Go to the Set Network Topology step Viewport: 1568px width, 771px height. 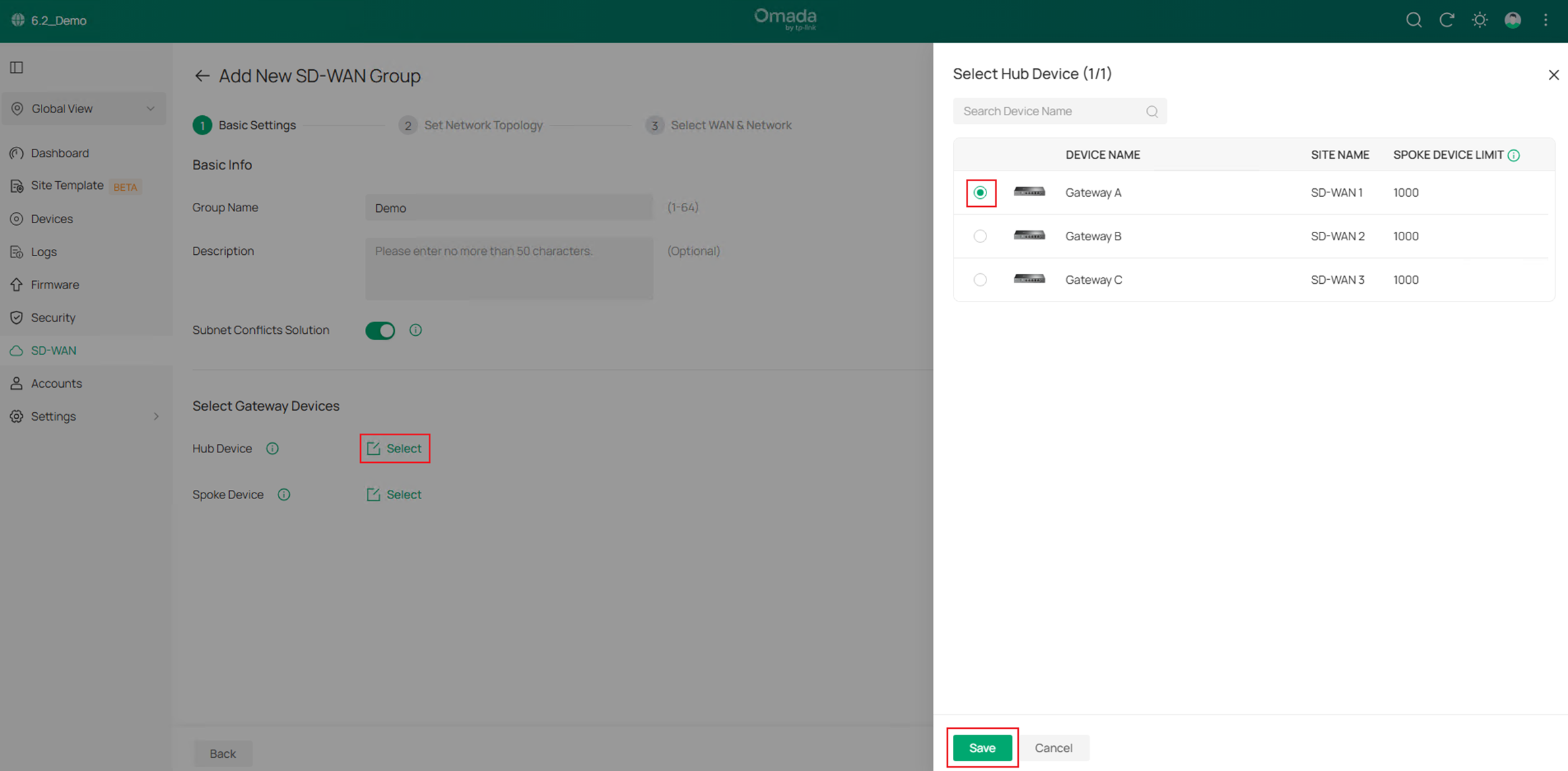point(483,125)
